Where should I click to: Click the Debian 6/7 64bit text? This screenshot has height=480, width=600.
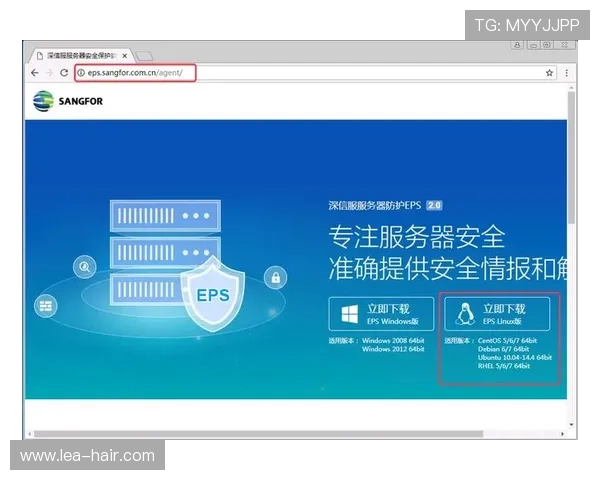[x=503, y=349]
